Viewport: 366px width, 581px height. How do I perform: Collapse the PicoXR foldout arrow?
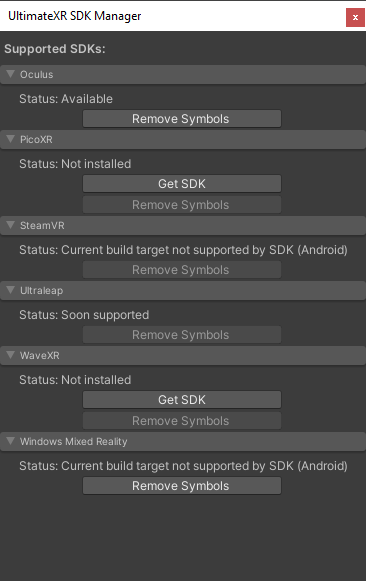[x=10, y=139]
